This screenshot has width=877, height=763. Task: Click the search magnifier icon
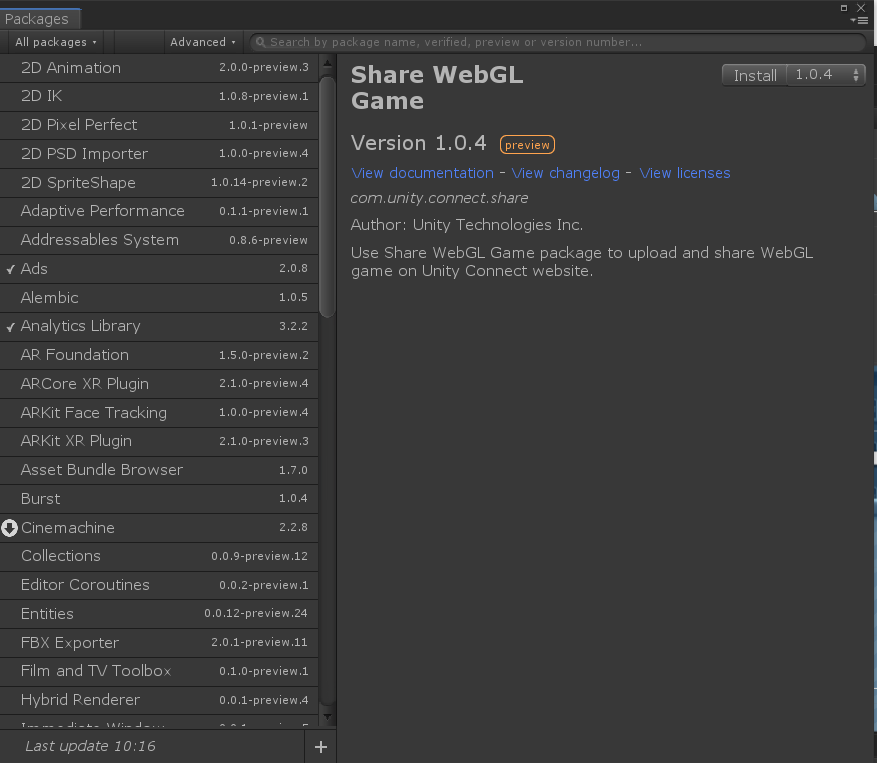click(260, 42)
